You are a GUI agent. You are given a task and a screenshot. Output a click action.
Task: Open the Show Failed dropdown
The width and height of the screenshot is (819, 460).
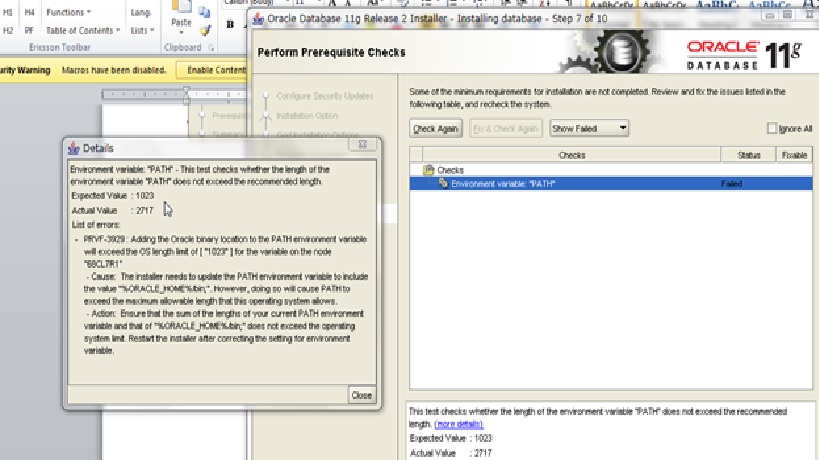pyautogui.click(x=590, y=128)
